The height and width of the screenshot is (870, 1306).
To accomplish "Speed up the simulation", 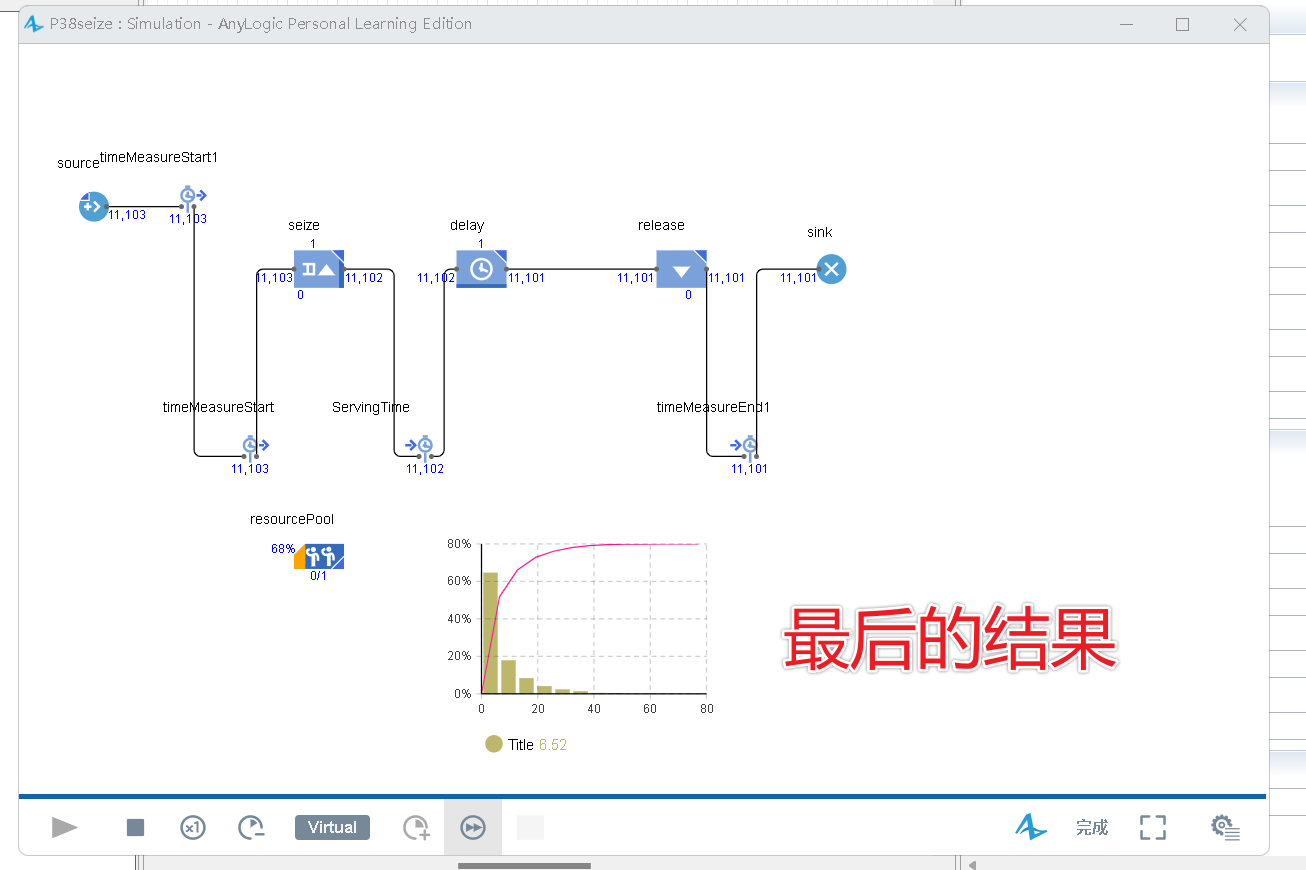I will (x=416, y=828).
